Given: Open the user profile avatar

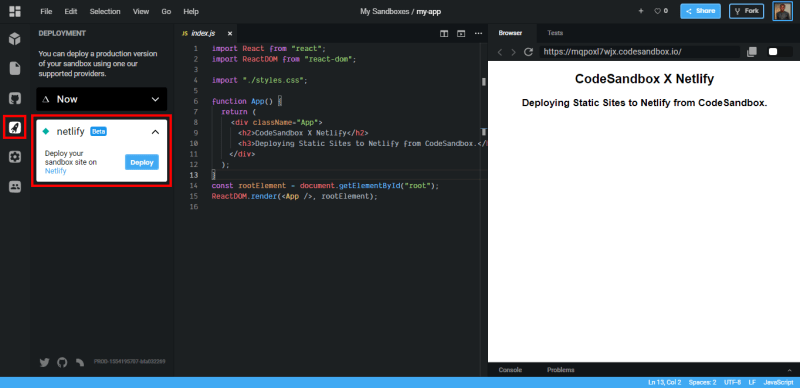Looking at the screenshot, I should pos(782,11).
